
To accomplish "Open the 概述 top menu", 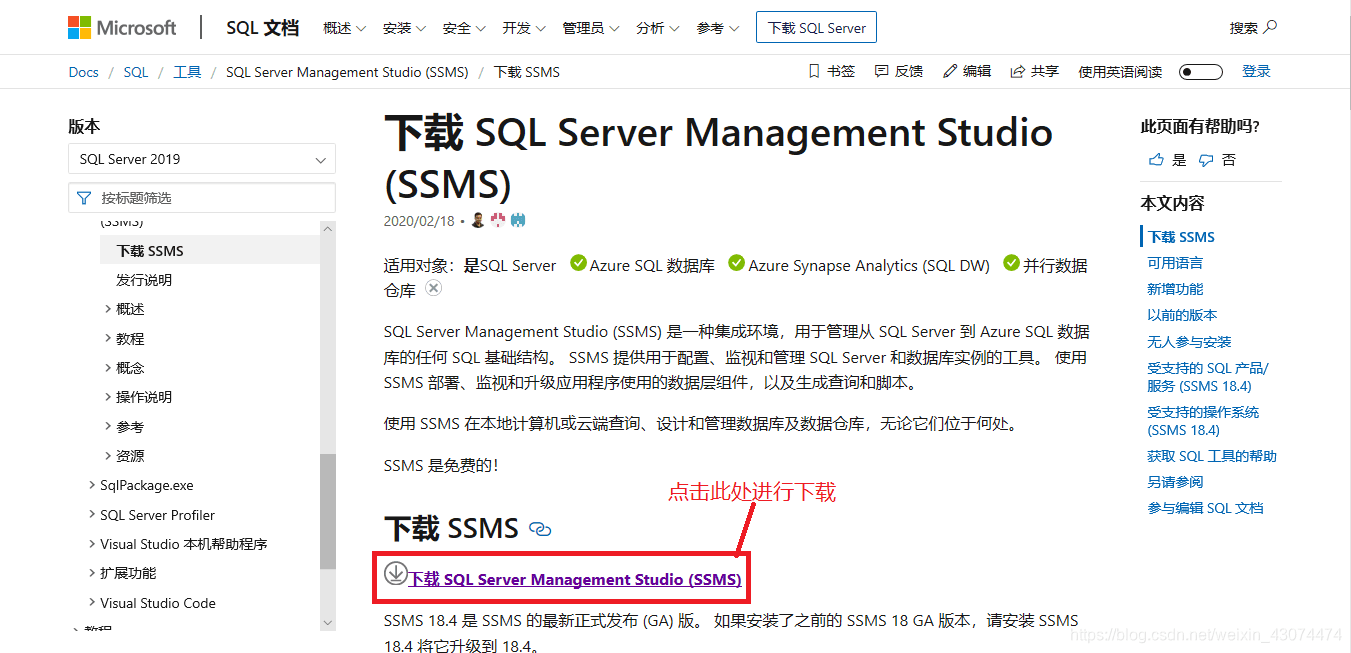I will tap(345, 28).
